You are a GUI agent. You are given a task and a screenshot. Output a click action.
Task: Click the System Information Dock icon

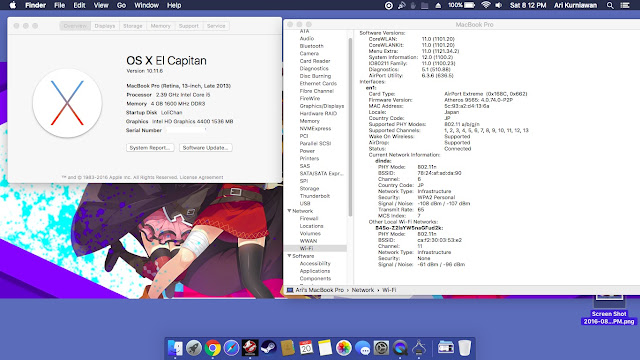(x=419, y=348)
